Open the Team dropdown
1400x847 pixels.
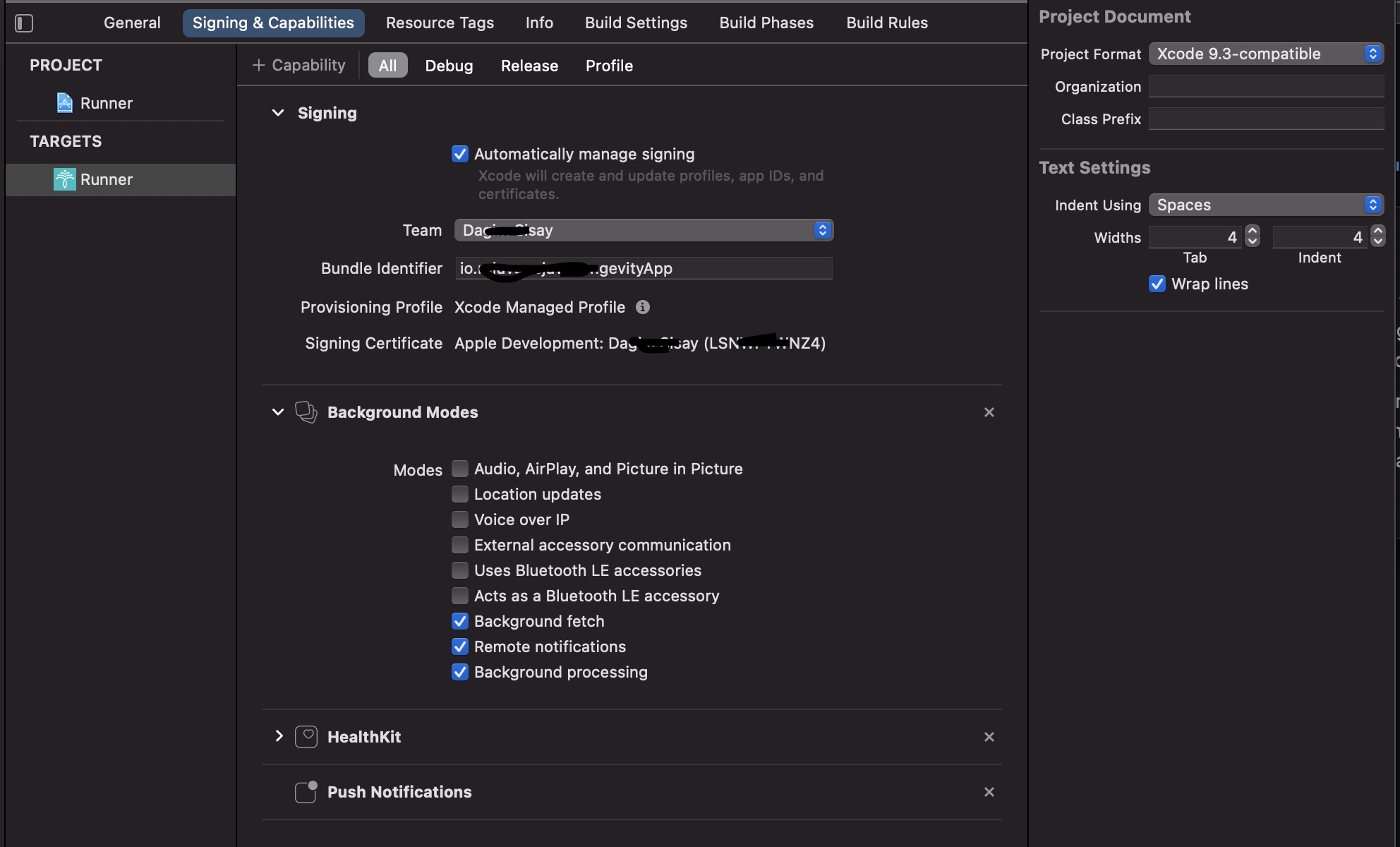coord(644,230)
